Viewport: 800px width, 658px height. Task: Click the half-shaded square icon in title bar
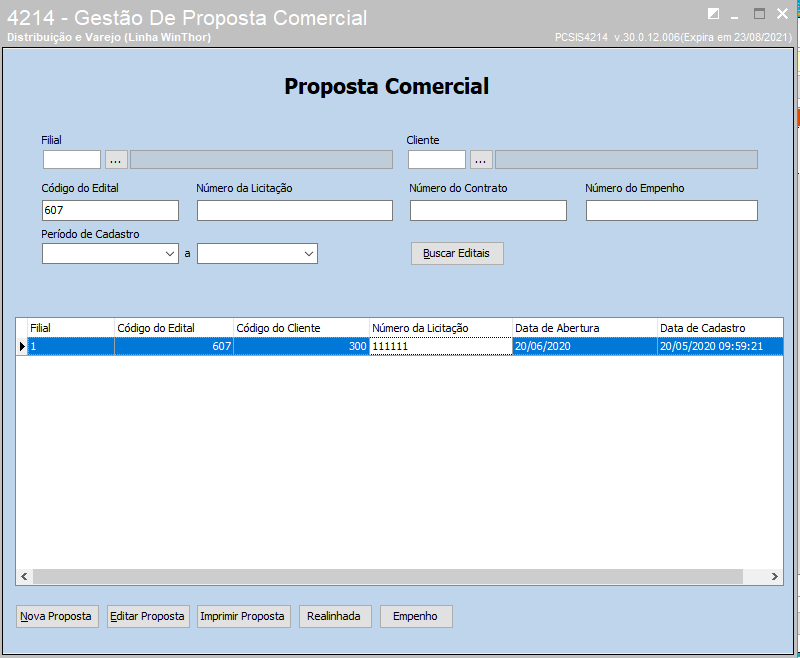point(713,14)
